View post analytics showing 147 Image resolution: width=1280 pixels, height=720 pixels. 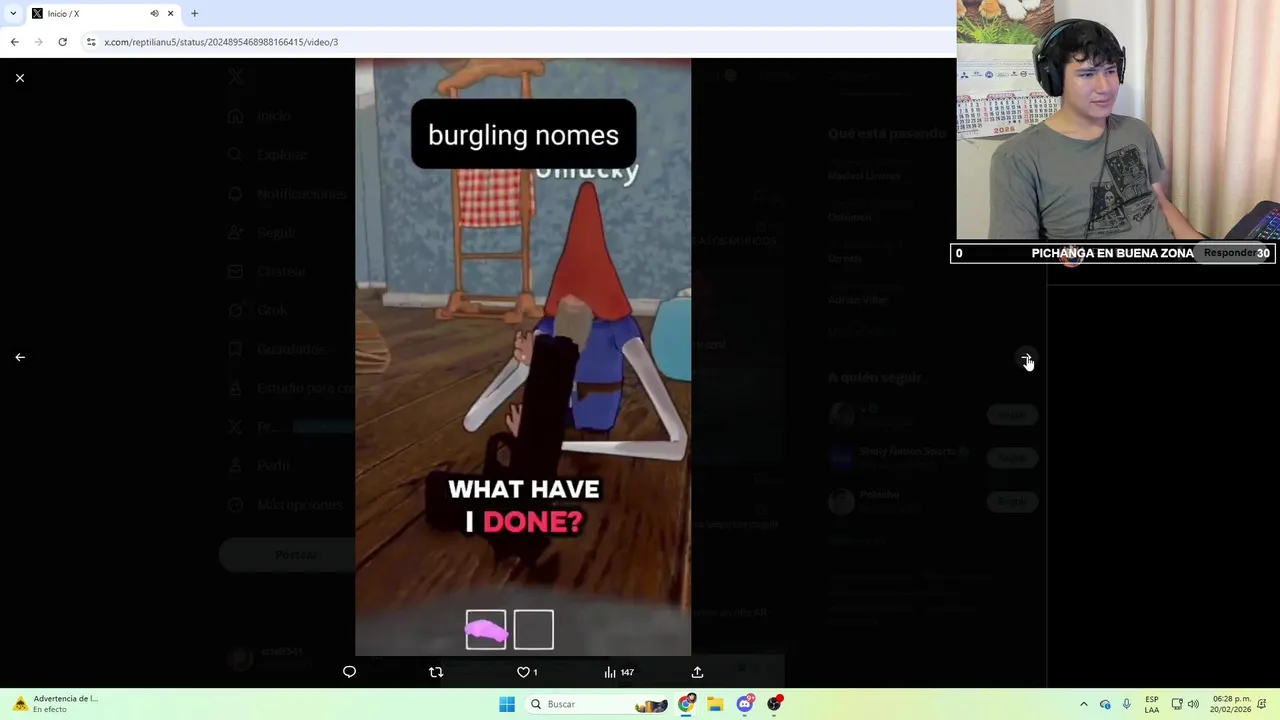pos(619,672)
